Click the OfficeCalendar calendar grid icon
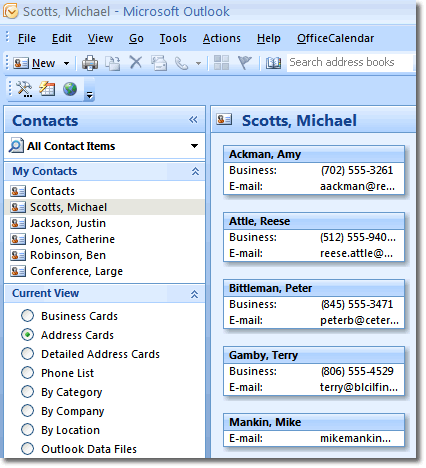The height and width of the screenshot is (468, 426). click(47, 89)
